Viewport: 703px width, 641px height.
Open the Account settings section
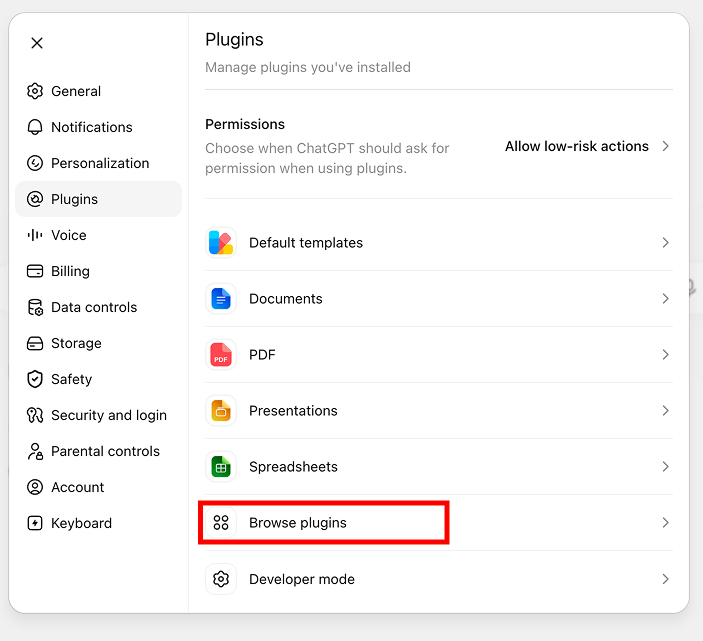point(99,487)
